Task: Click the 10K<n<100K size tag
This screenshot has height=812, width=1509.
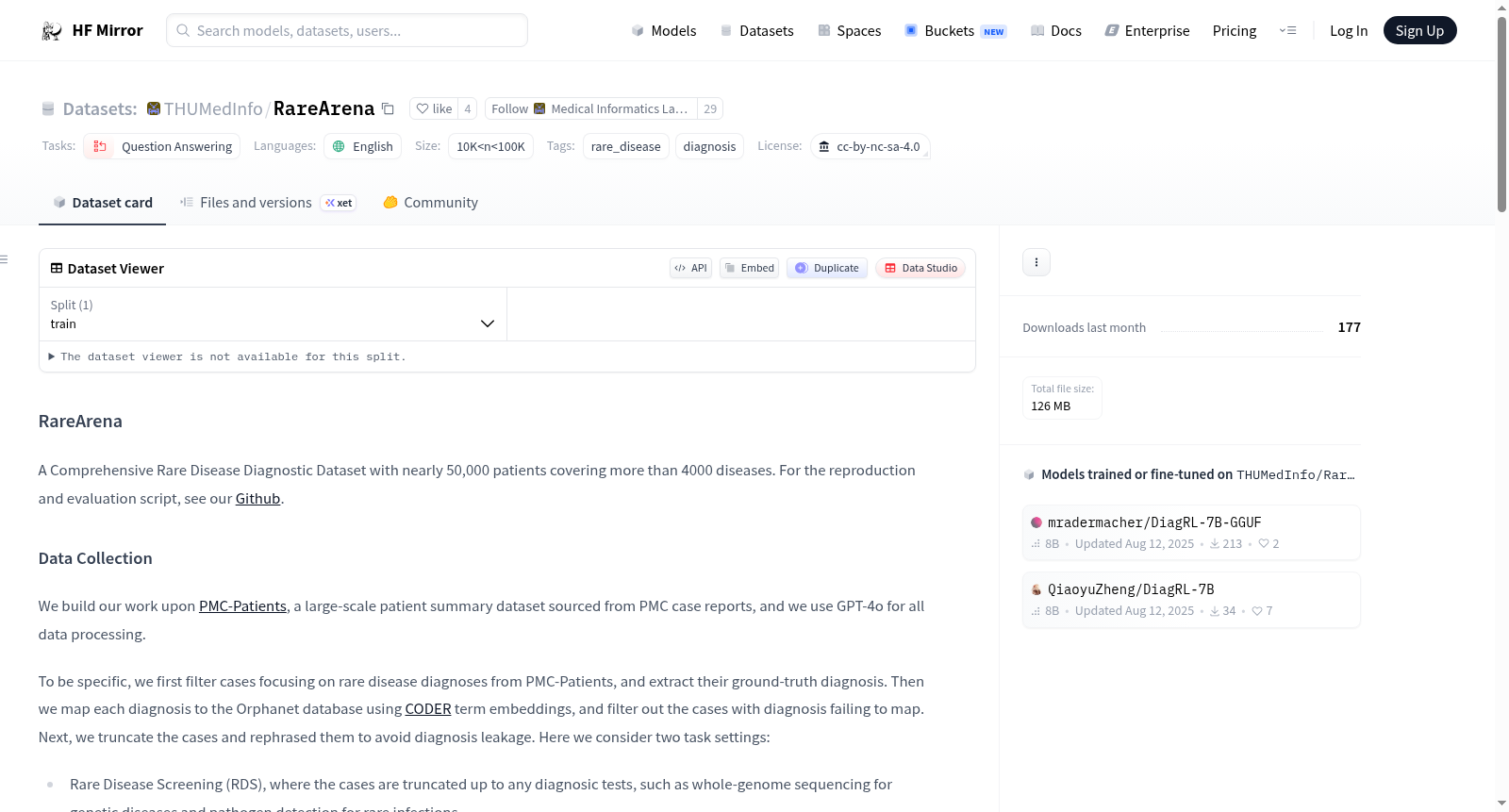Action: (490, 147)
